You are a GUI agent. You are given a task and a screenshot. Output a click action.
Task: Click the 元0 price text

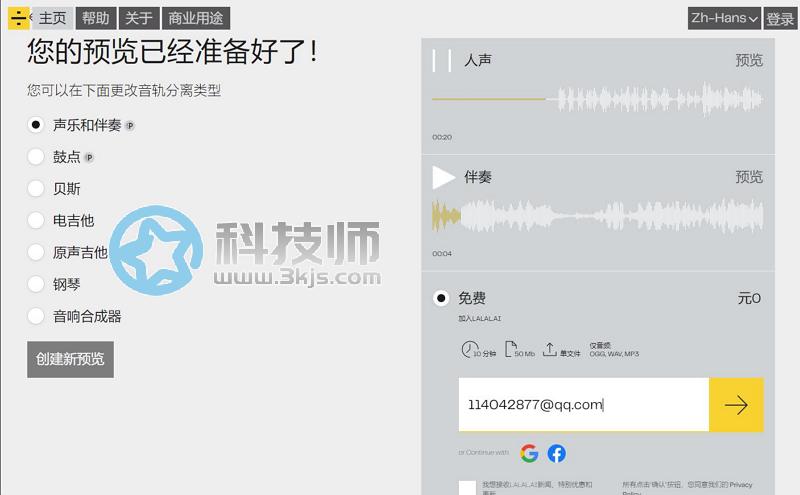pos(749,298)
